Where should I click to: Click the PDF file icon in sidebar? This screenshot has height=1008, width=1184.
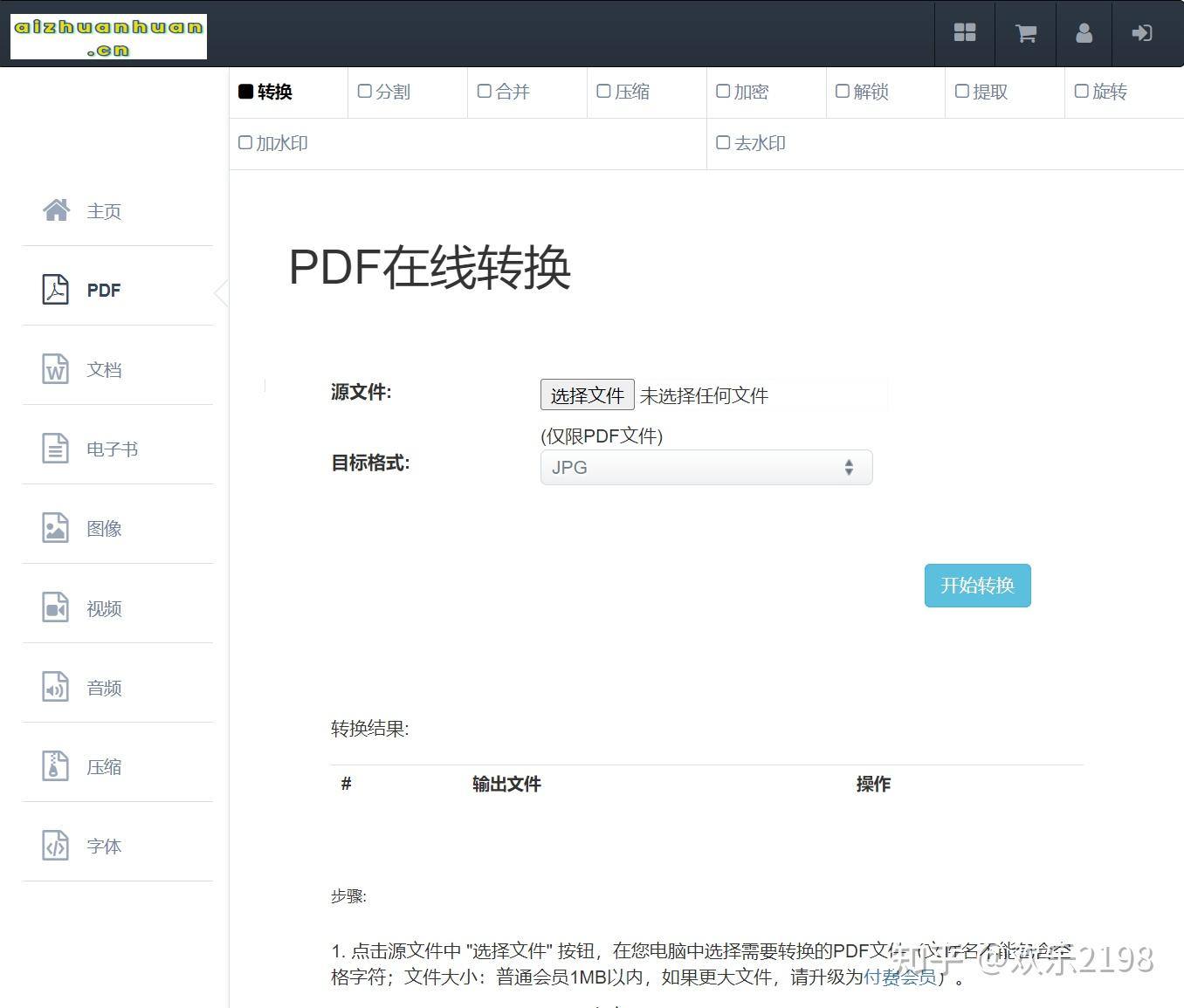tap(56, 290)
